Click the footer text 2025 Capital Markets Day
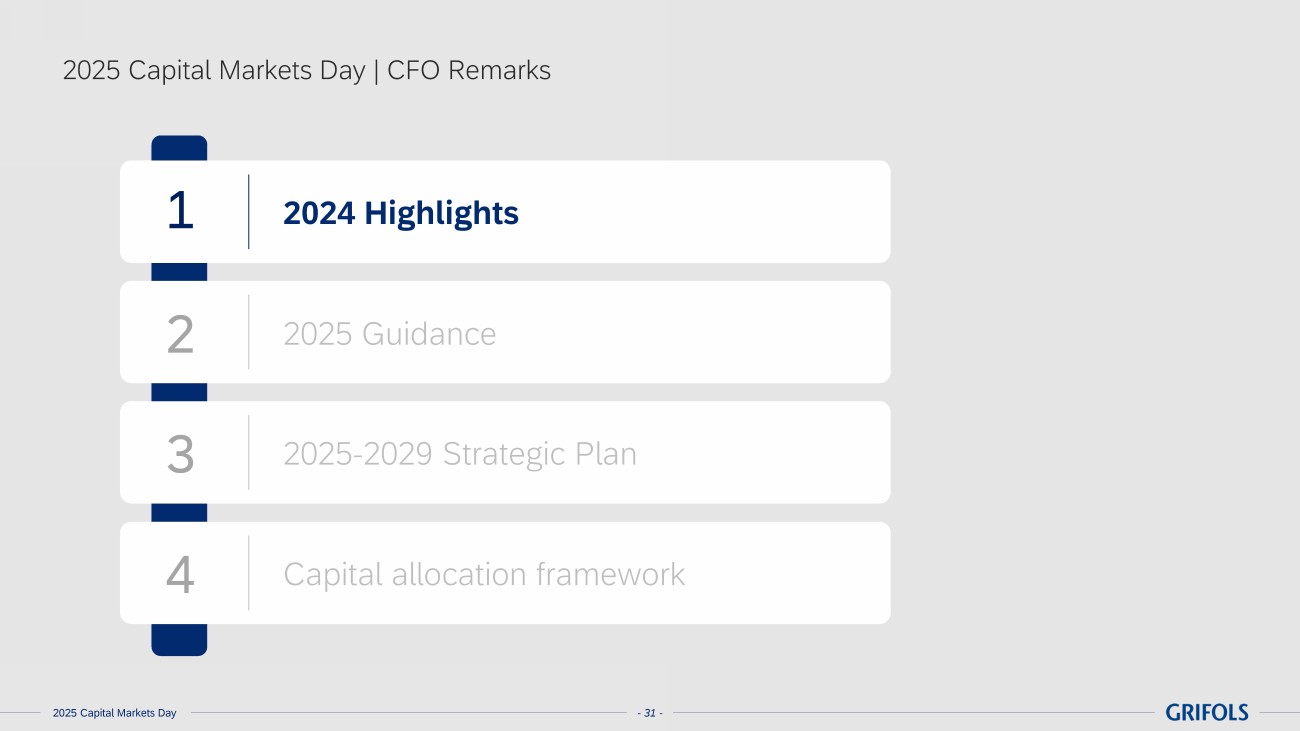This screenshot has width=1300, height=731. point(114,713)
